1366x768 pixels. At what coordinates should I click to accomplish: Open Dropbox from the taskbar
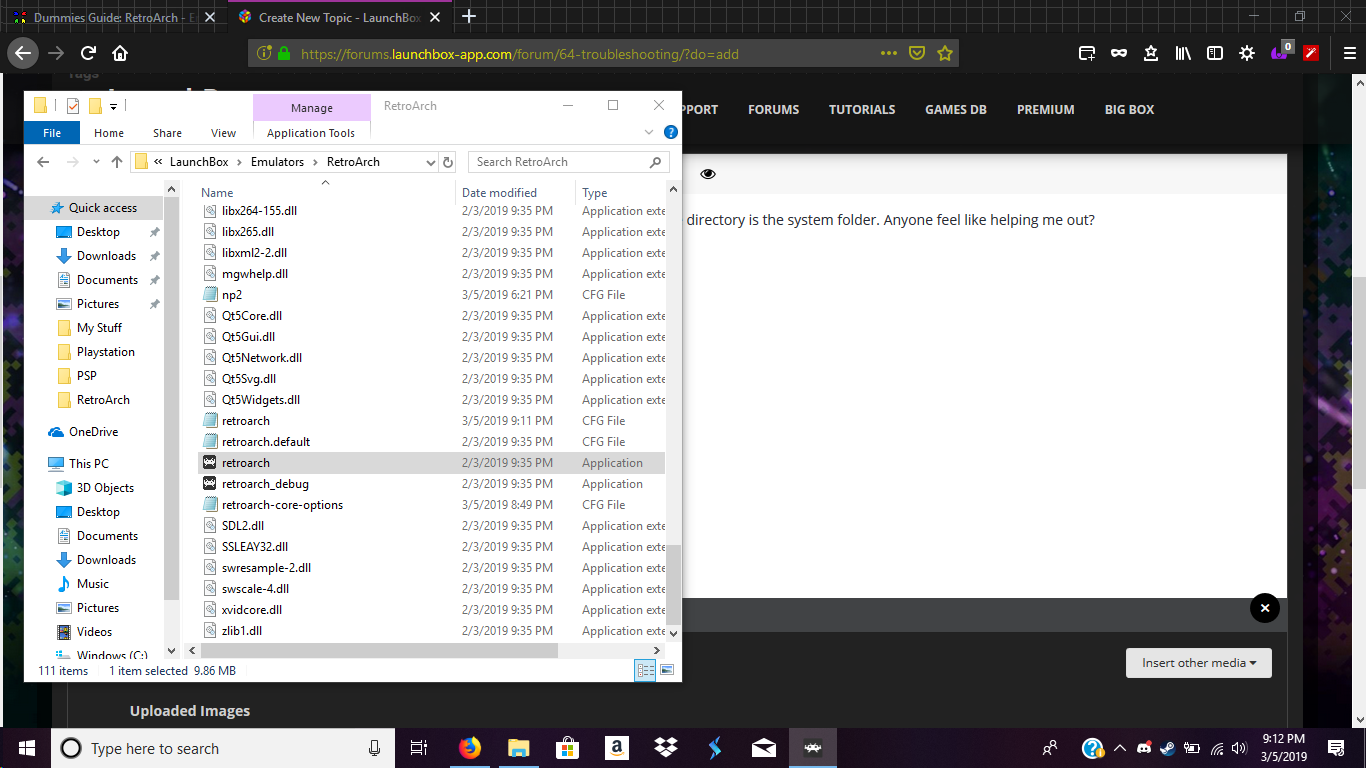coord(665,748)
